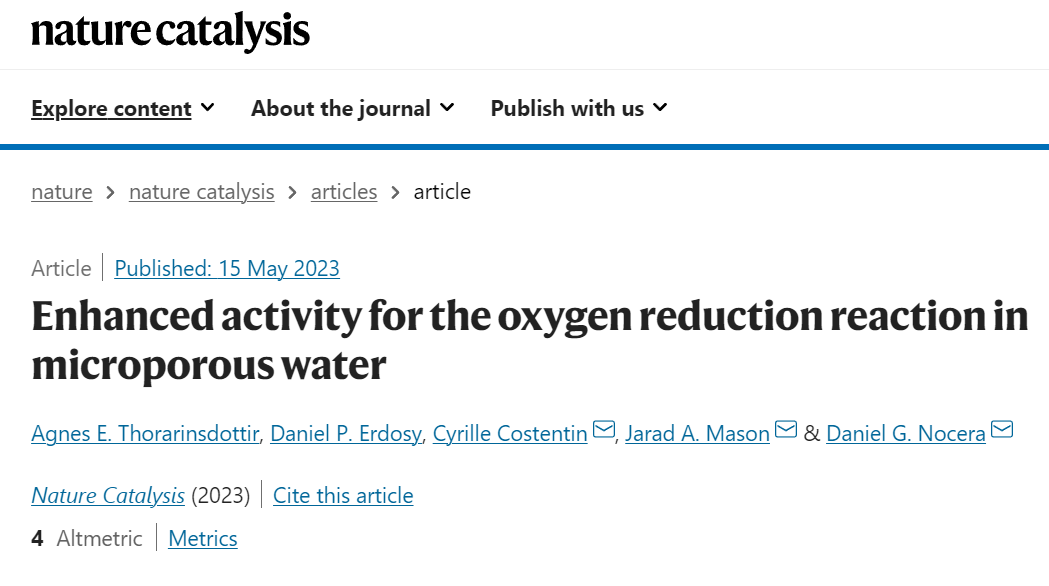Click envelope icon next to Cyrille Costentin

coord(603,429)
